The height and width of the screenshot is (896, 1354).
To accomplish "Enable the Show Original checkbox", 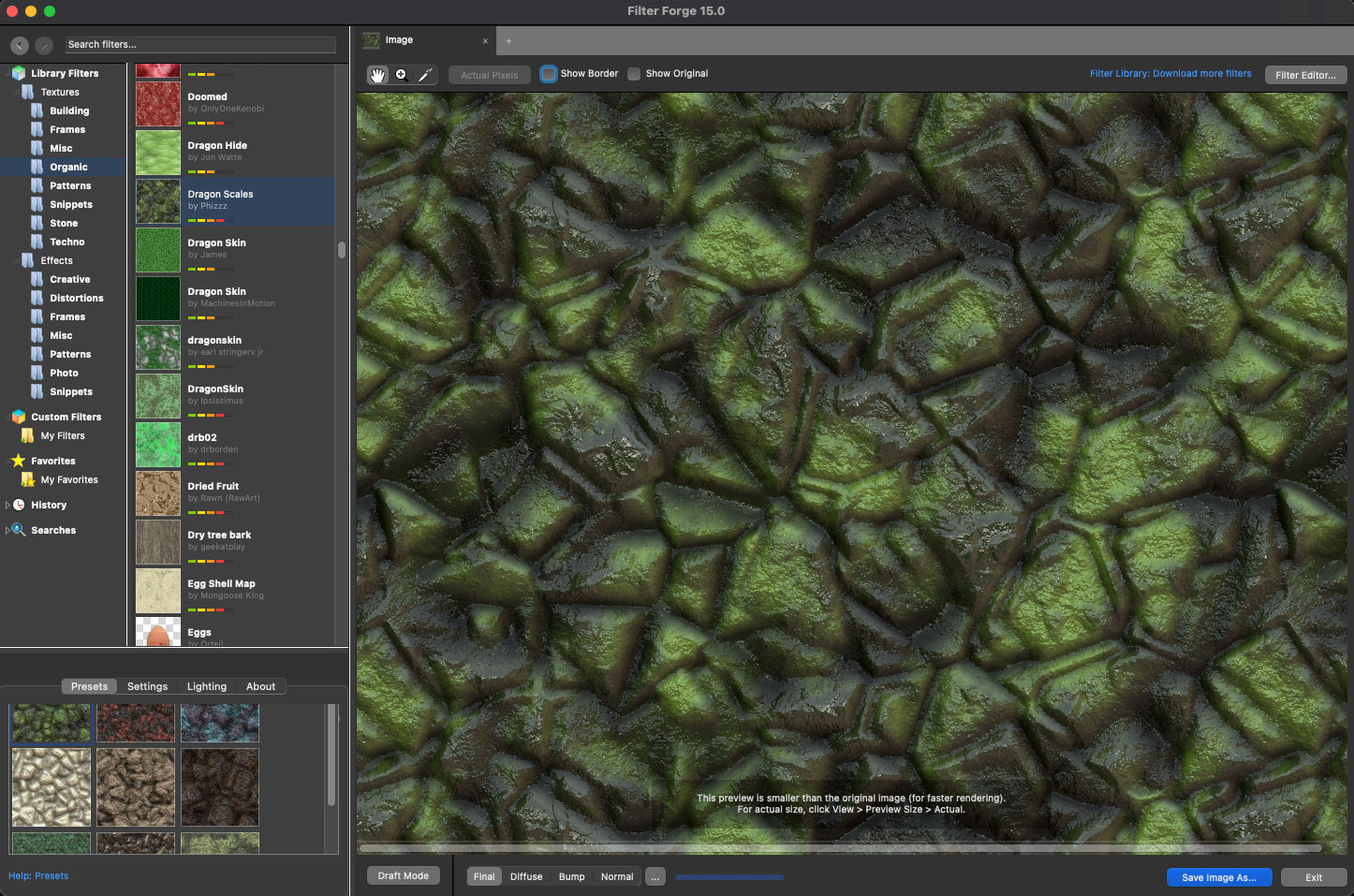I will tap(634, 74).
